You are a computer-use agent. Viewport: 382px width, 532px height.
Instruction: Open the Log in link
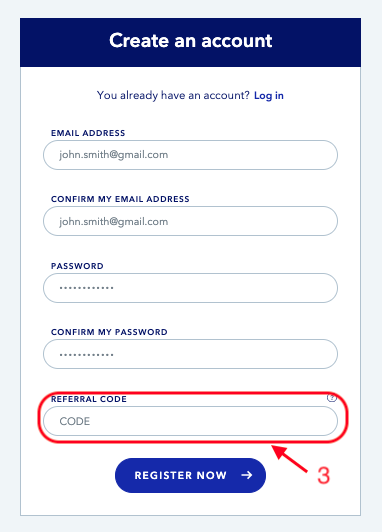tap(269, 96)
